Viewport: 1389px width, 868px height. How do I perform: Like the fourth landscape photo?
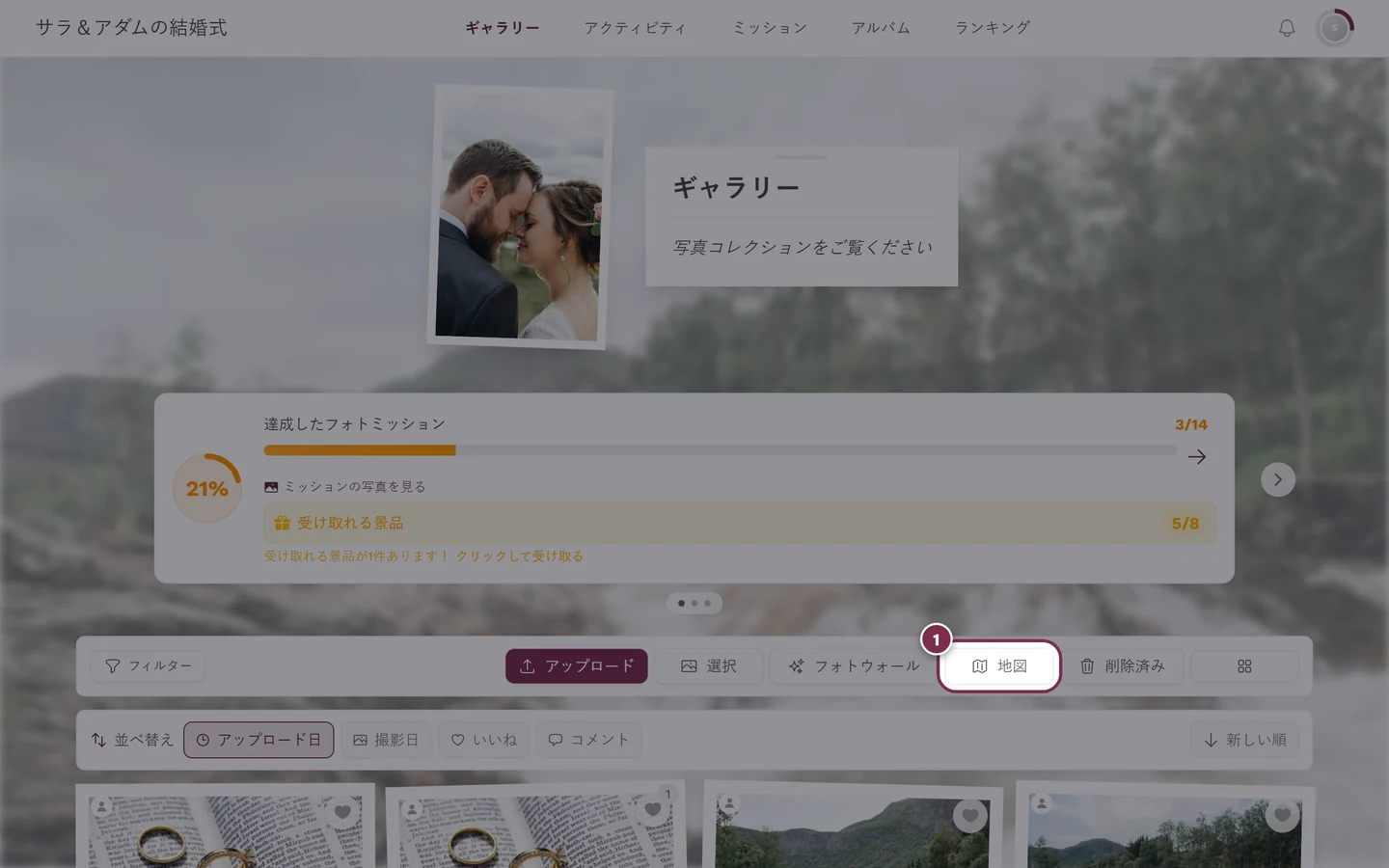pos(1282,815)
